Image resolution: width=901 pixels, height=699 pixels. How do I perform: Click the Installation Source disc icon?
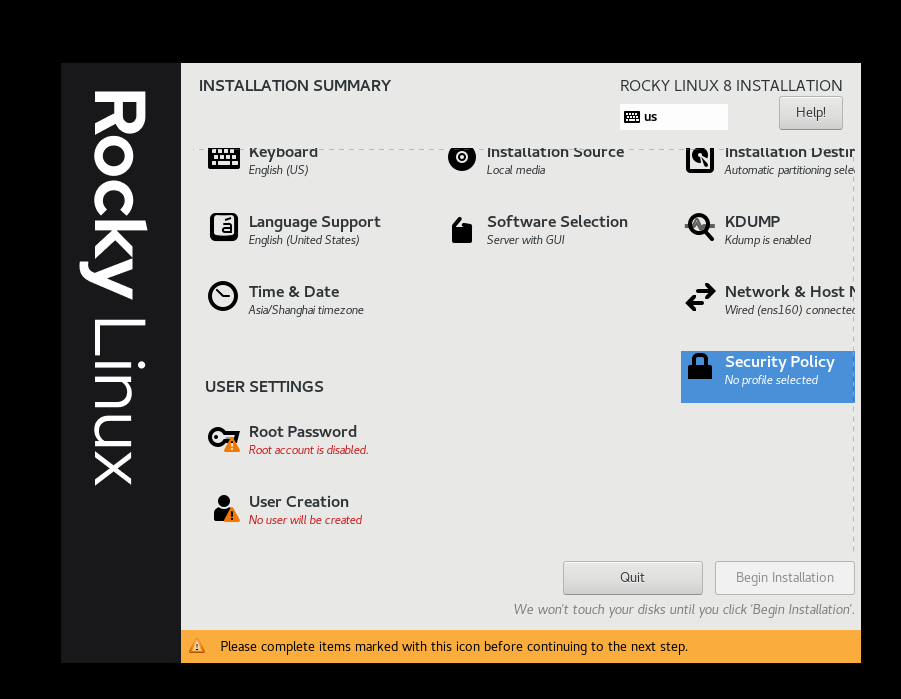click(462, 158)
